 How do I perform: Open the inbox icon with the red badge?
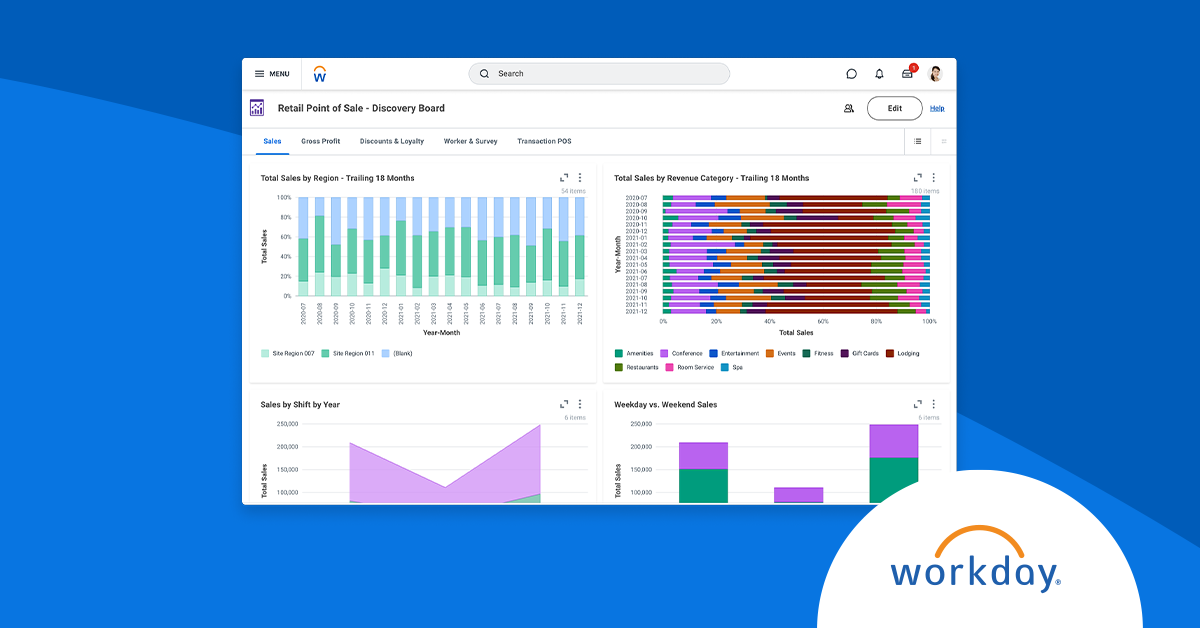click(x=907, y=72)
